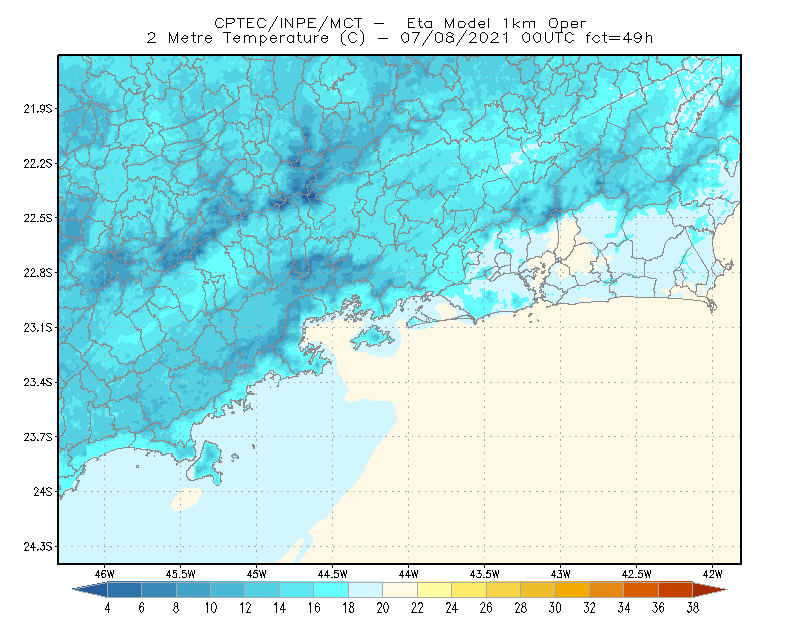Select the 36 to 38 degree color segment
Image resolution: width=800 pixels, height=618 pixels.
pyautogui.click(x=676, y=590)
